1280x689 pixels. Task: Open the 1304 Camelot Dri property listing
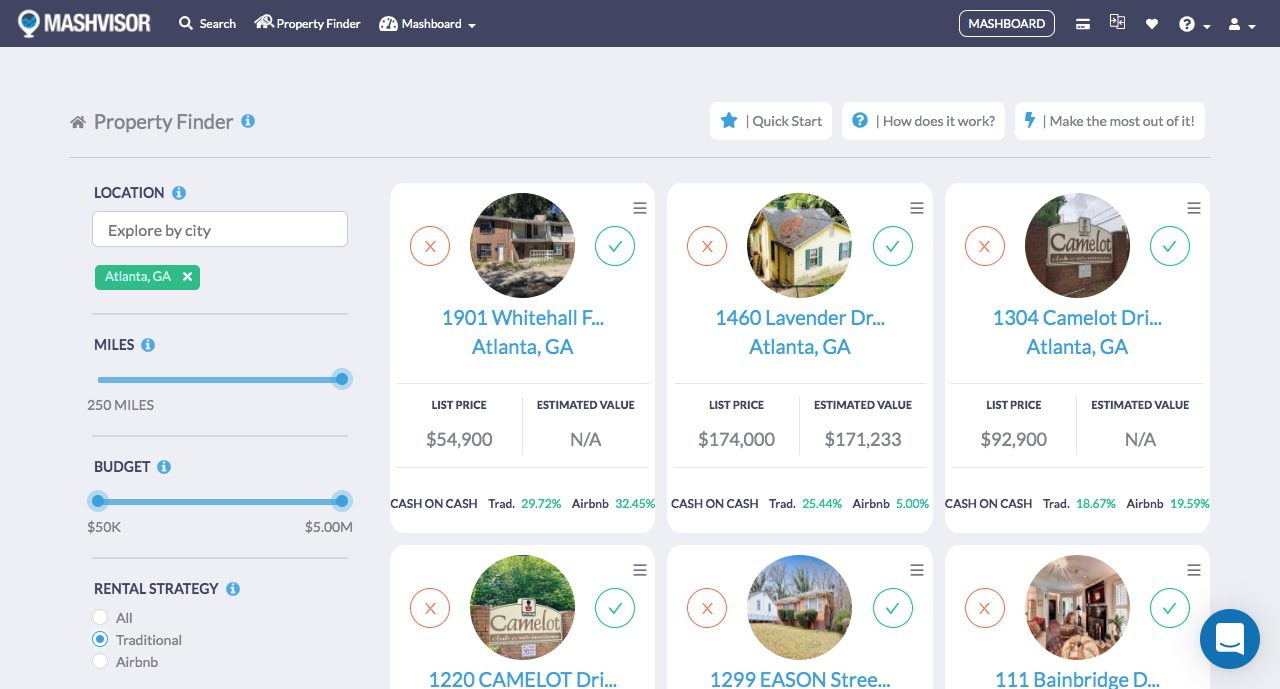click(1077, 318)
